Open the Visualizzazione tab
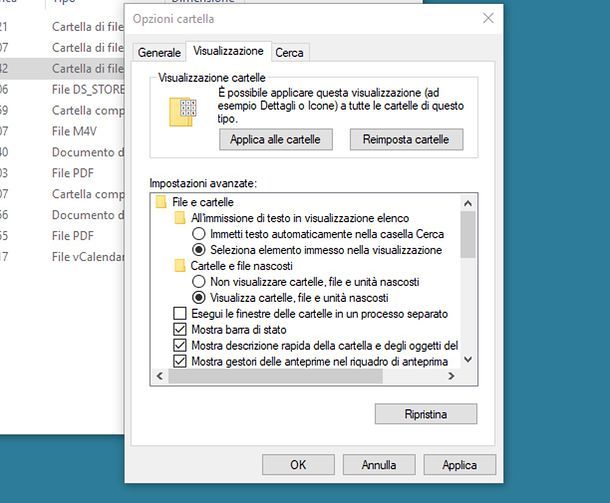Screen dimensions: 610x503 click(x=228, y=51)
